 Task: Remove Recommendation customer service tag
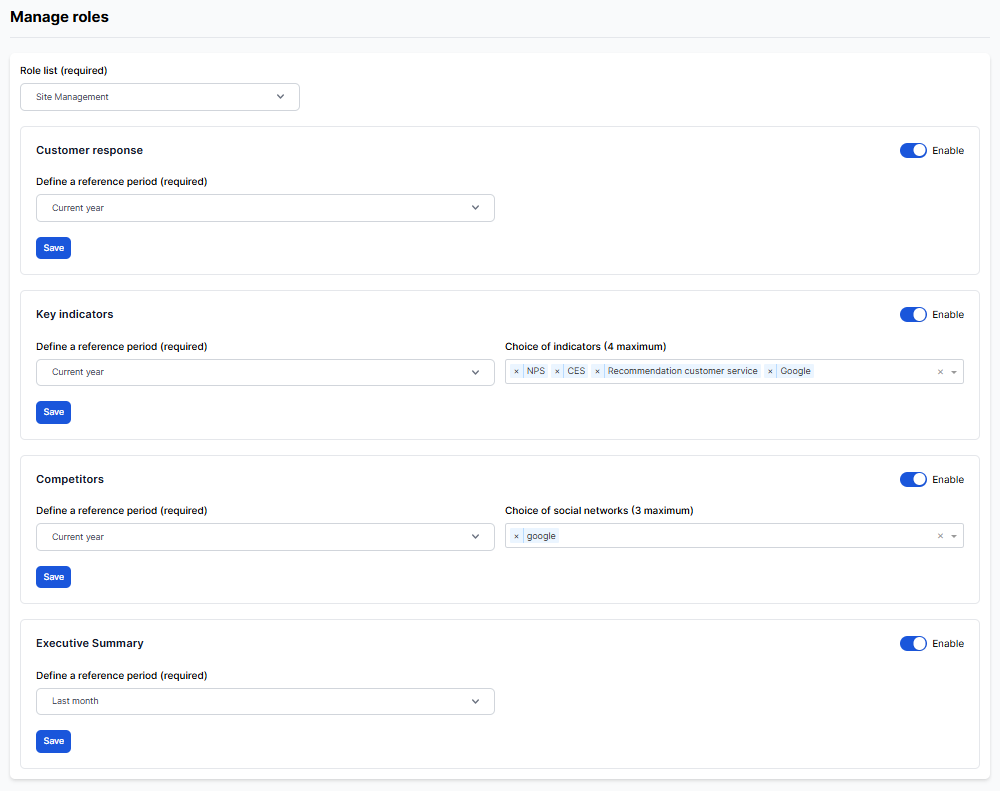(x=597, y=371)
